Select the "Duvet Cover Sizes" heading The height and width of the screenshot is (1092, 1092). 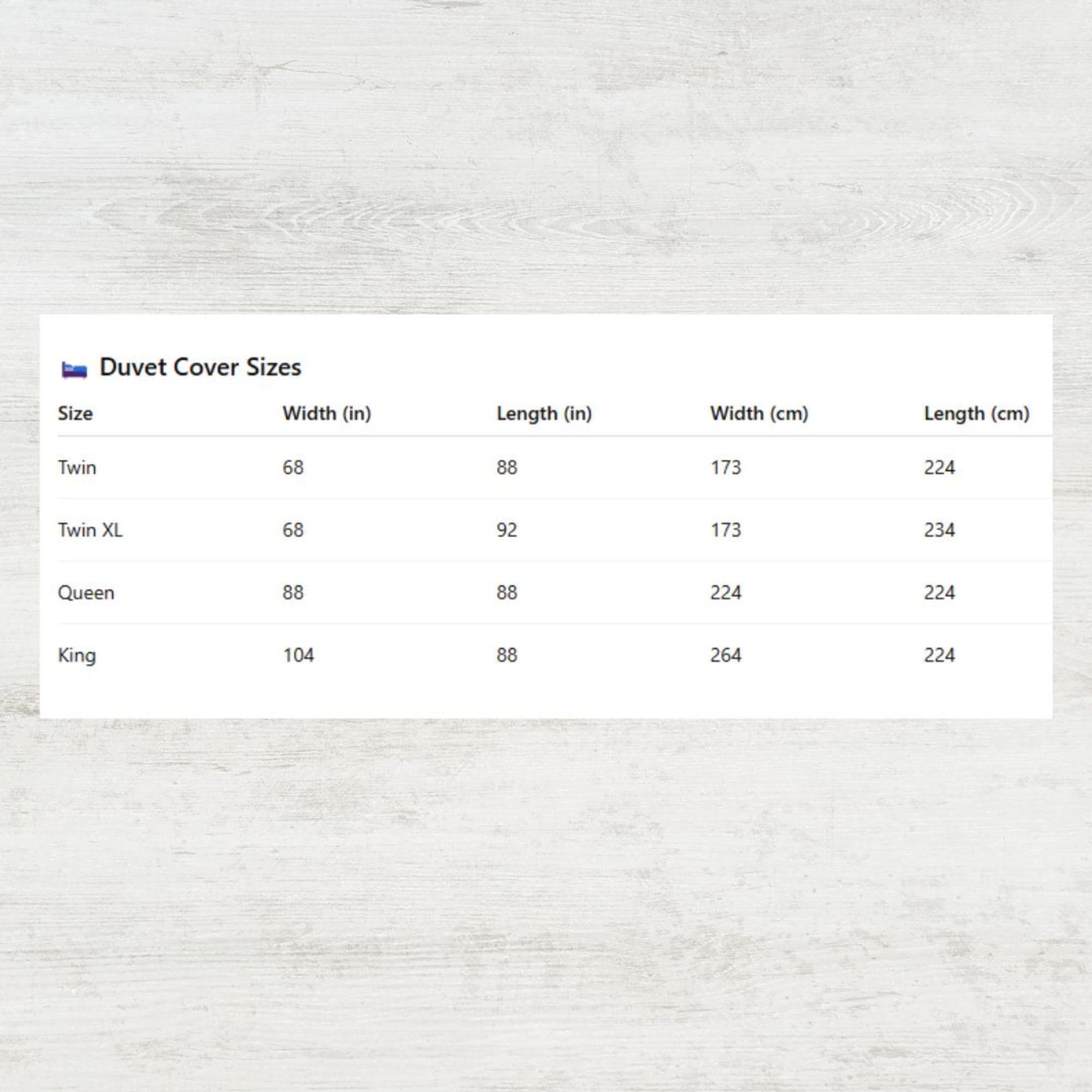tap(200, 367)
